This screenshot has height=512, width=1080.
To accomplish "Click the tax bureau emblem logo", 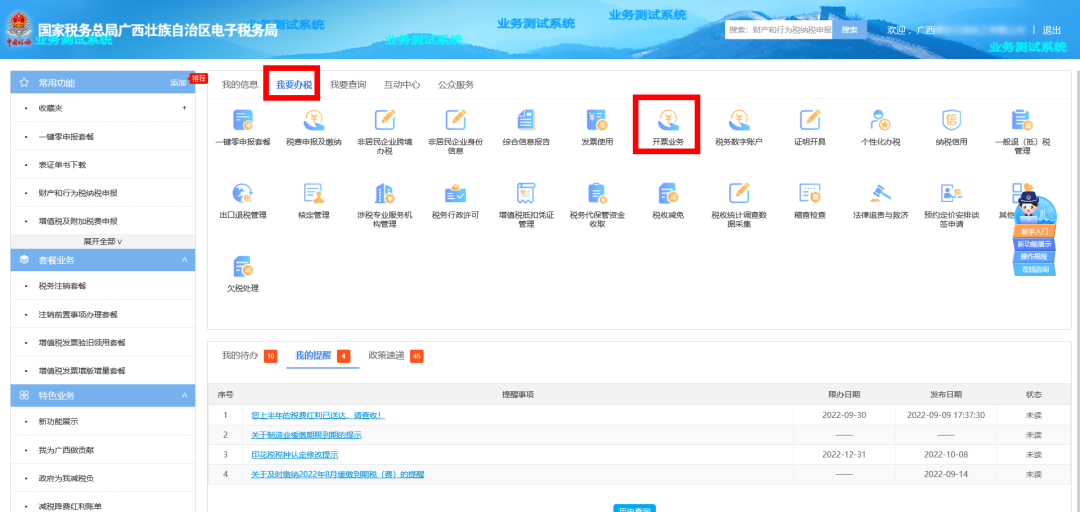I will coord(19,29).
